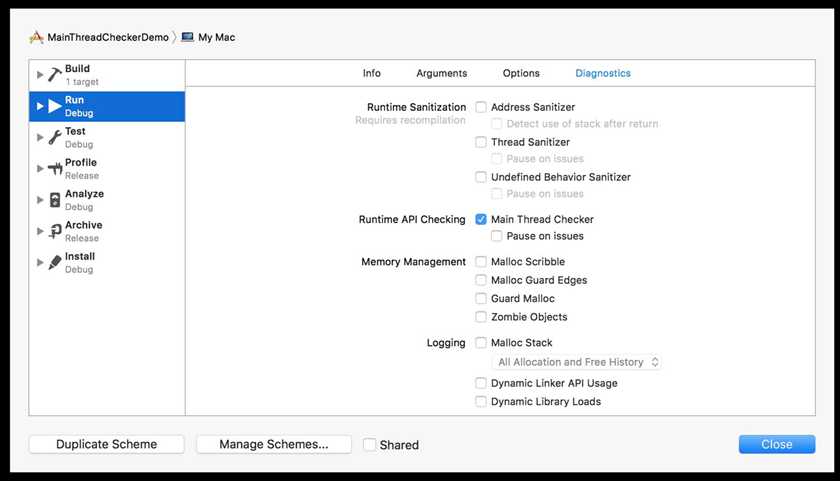Screen dimensions: 840x481
Task: Click the blue Close button
Action: point(777,444)
